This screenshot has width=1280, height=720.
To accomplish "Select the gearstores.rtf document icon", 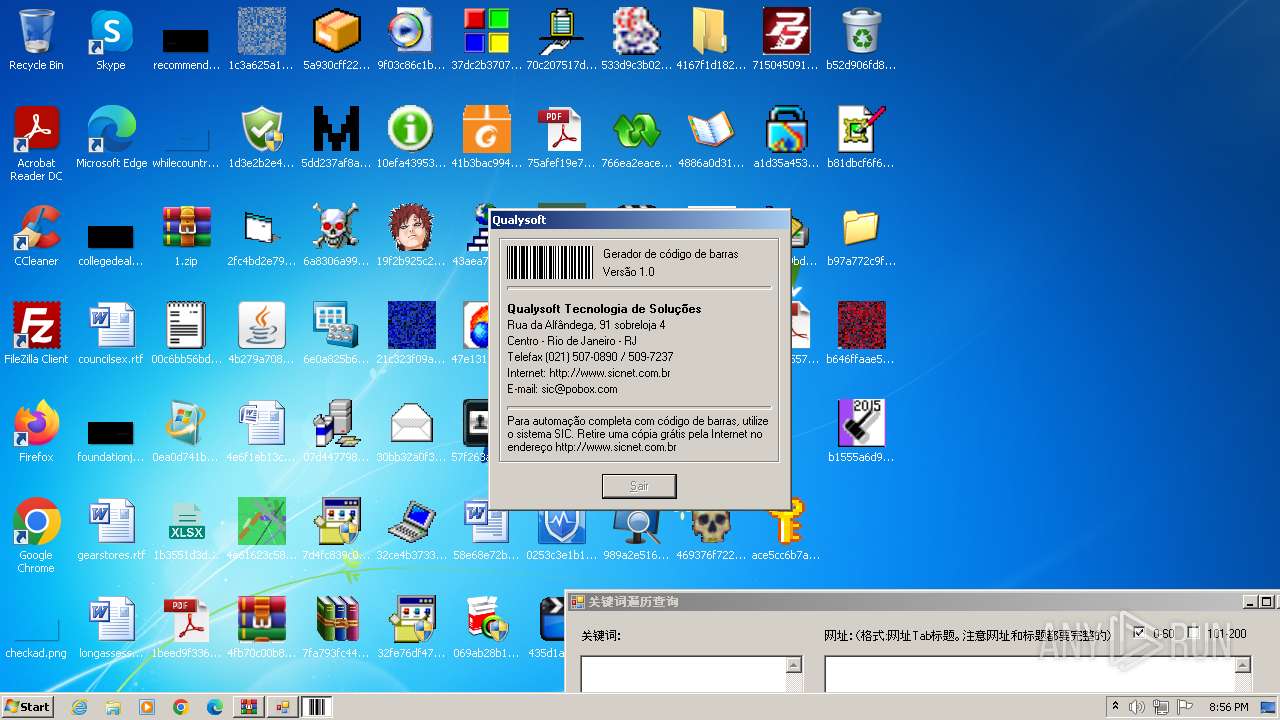I will pos(111,530).
